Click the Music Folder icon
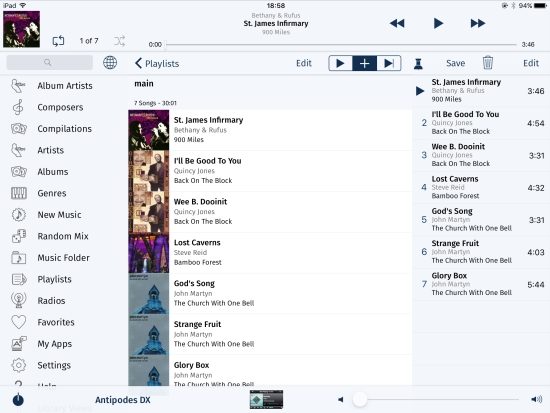This screenshot has width=550, height=413. click(x=19, y=258)
